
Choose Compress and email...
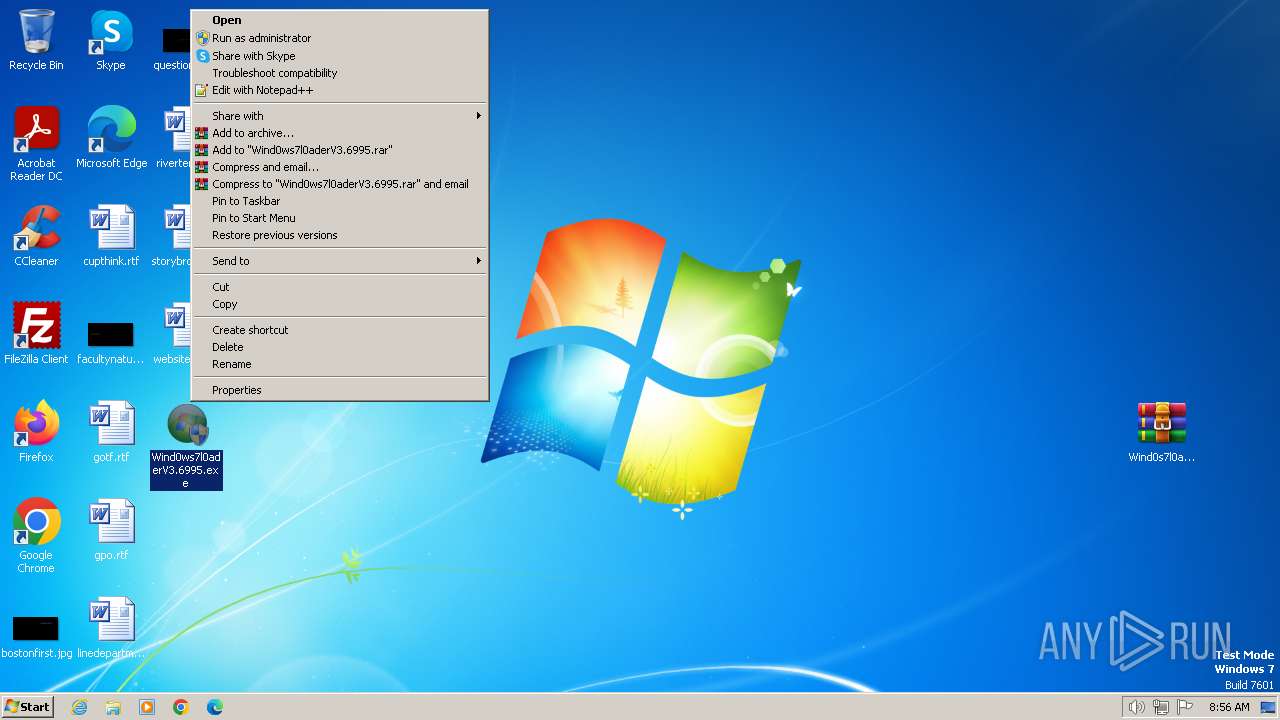point(339,167)
